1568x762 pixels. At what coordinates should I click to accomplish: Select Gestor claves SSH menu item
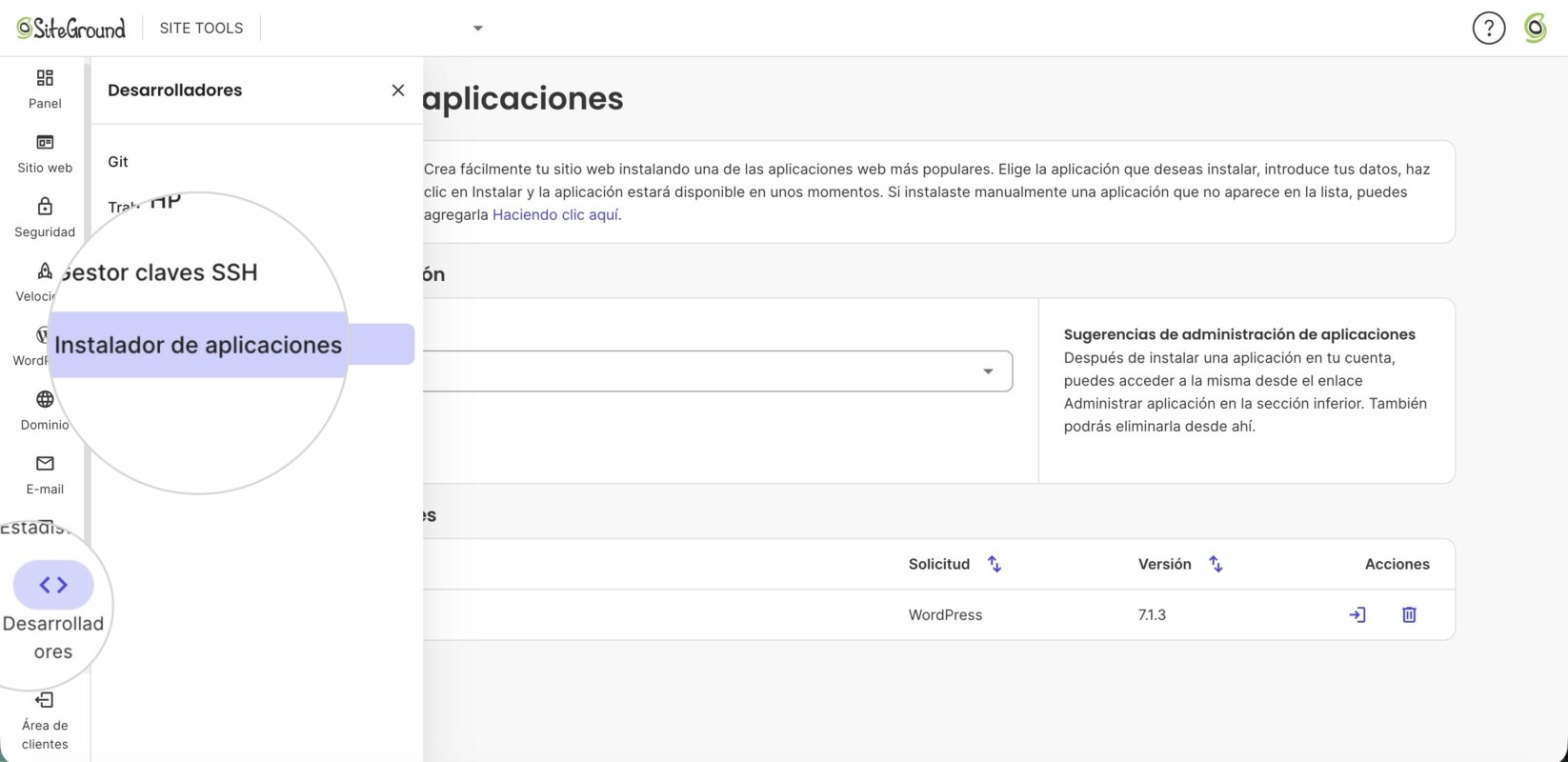158,272
